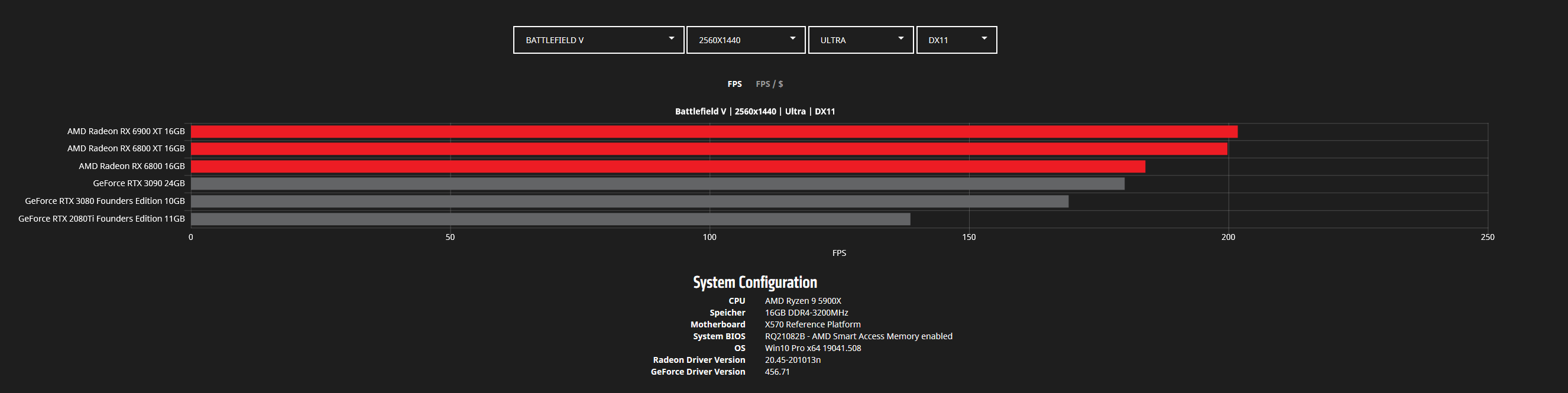Click the red RX 6800 16GB bar
Image resolution: width=1568 pixels, height=393 pixels.
668,166
